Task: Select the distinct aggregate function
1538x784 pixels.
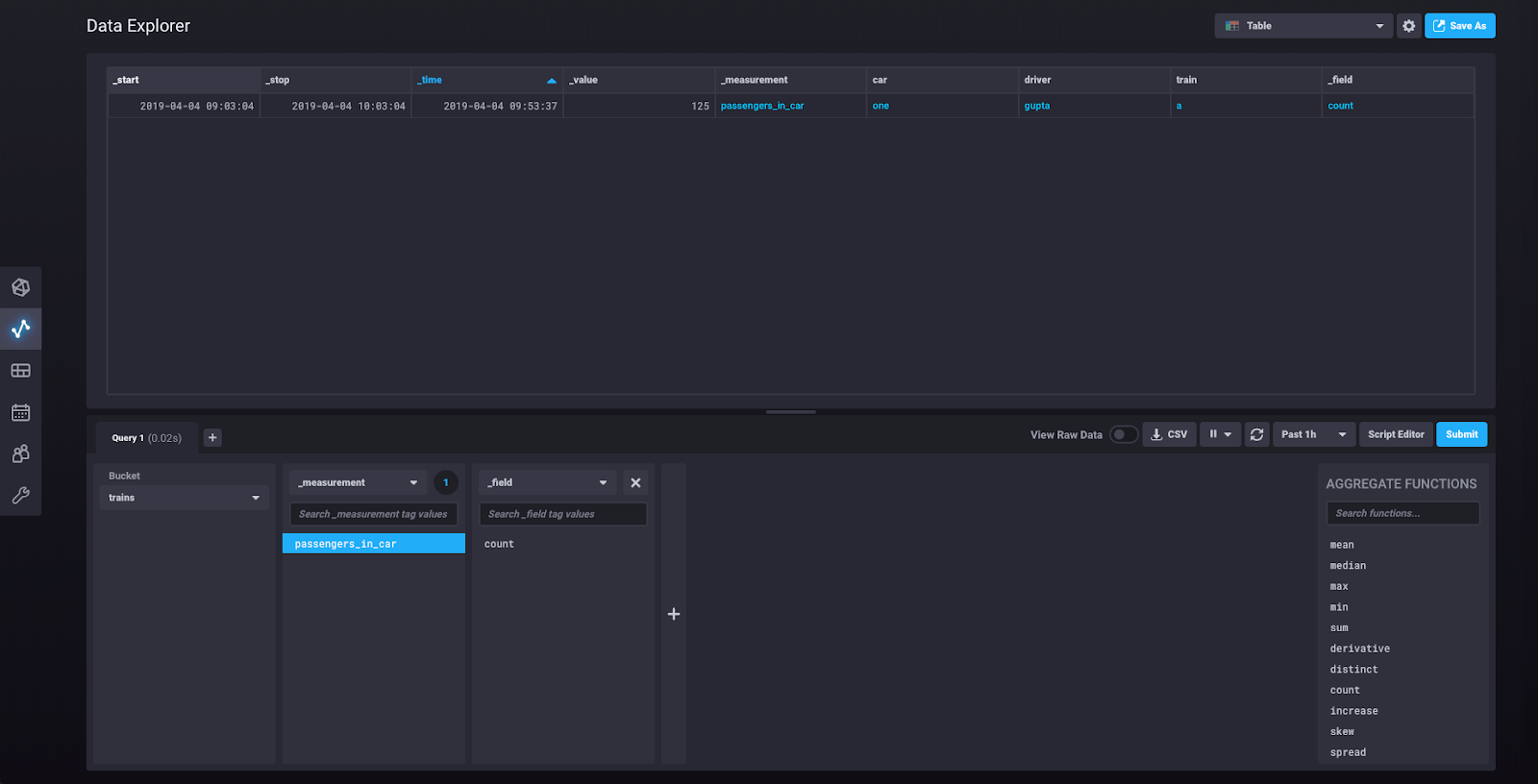Action: 1353,670
